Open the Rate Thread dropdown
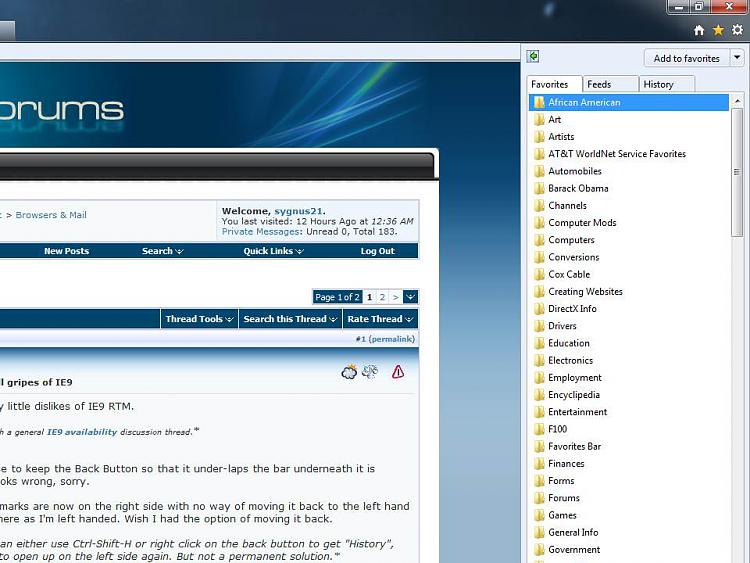750x563 pixels. [380, 319]
